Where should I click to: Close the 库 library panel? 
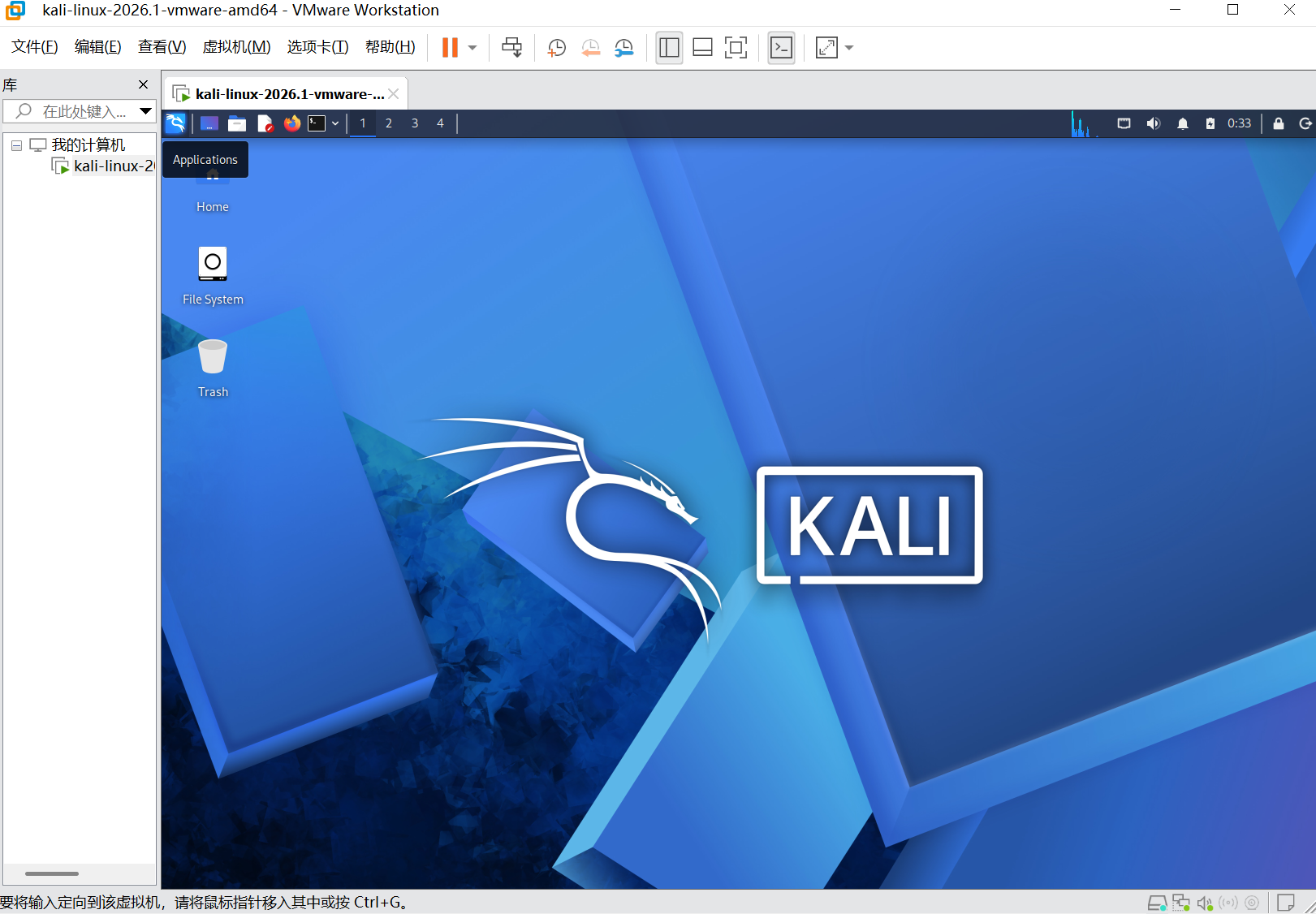tap(144, 84)
